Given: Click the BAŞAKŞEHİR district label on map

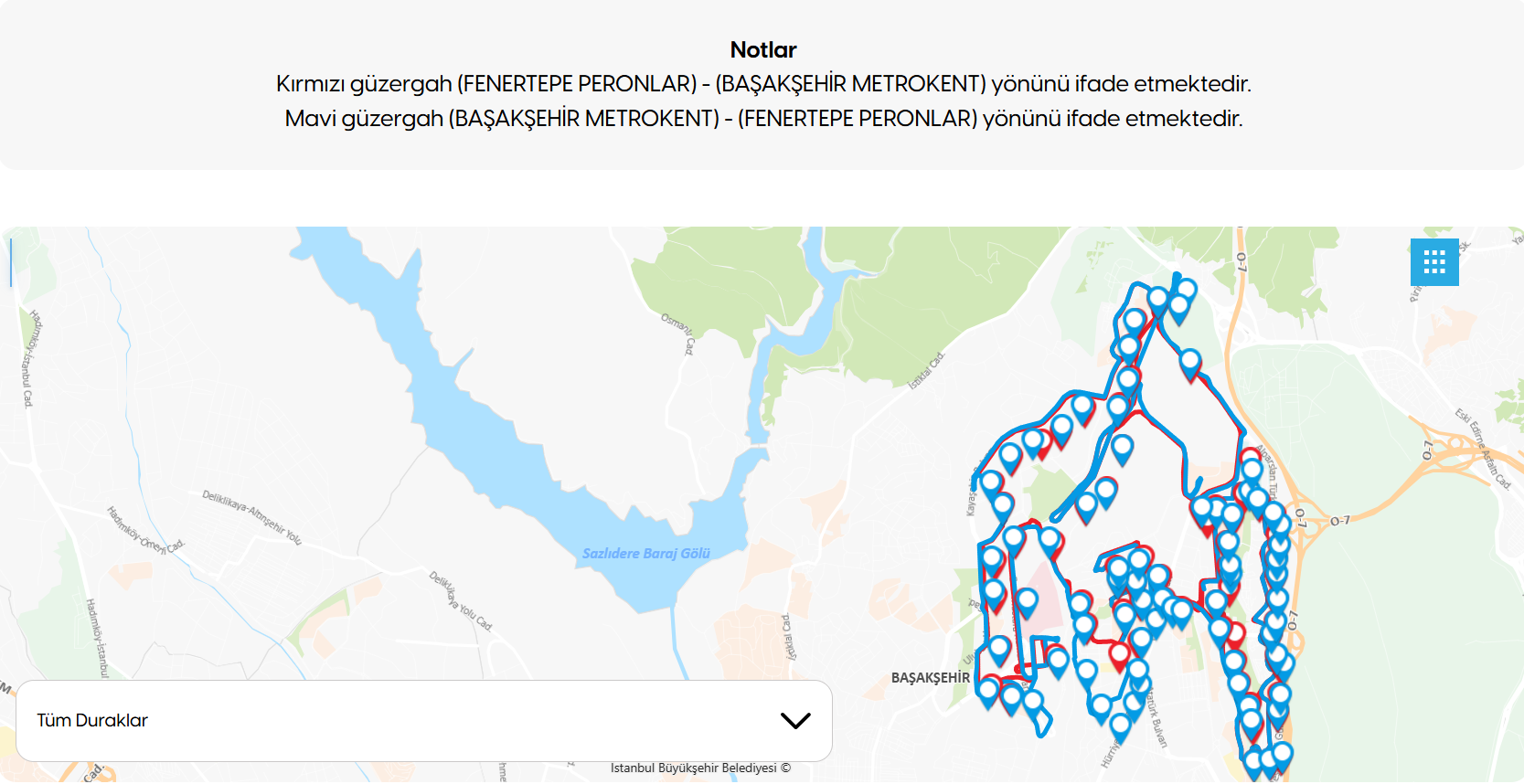Looking at the screenshot, I should 930,678.
